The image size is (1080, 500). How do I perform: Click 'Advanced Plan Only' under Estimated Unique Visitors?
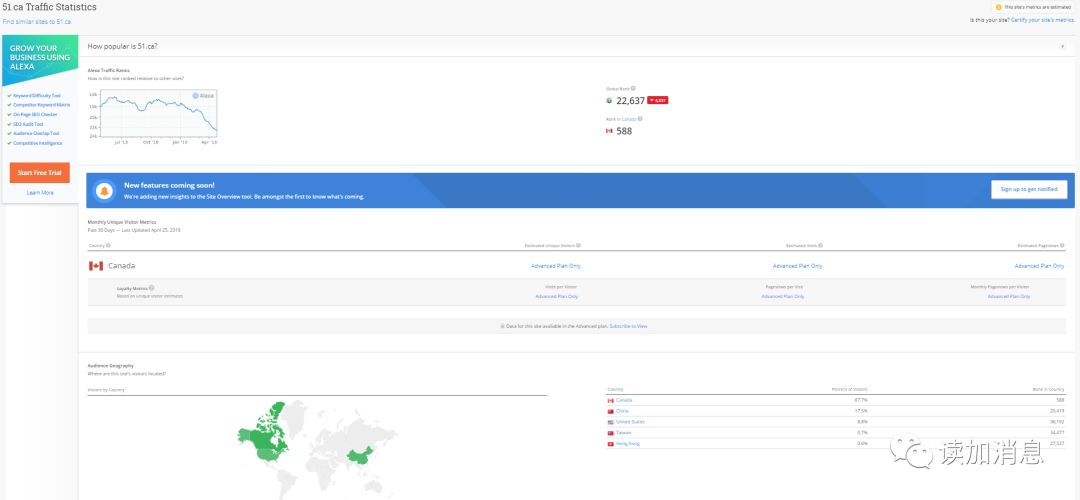[x=556, y=266]
